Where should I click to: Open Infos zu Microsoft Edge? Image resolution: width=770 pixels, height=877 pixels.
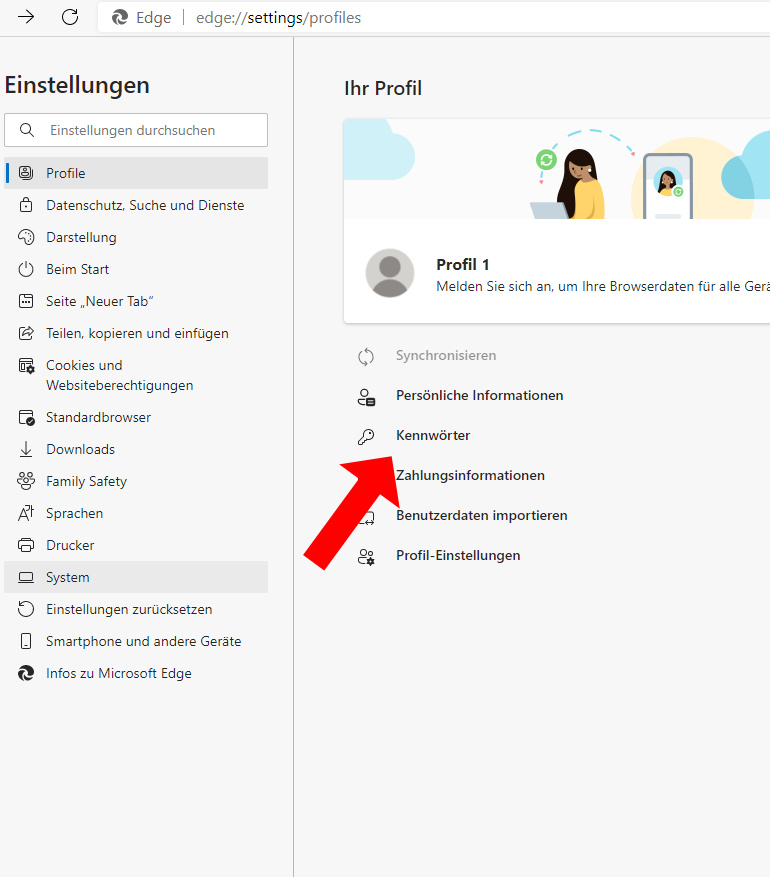click(x=119, y=673)
